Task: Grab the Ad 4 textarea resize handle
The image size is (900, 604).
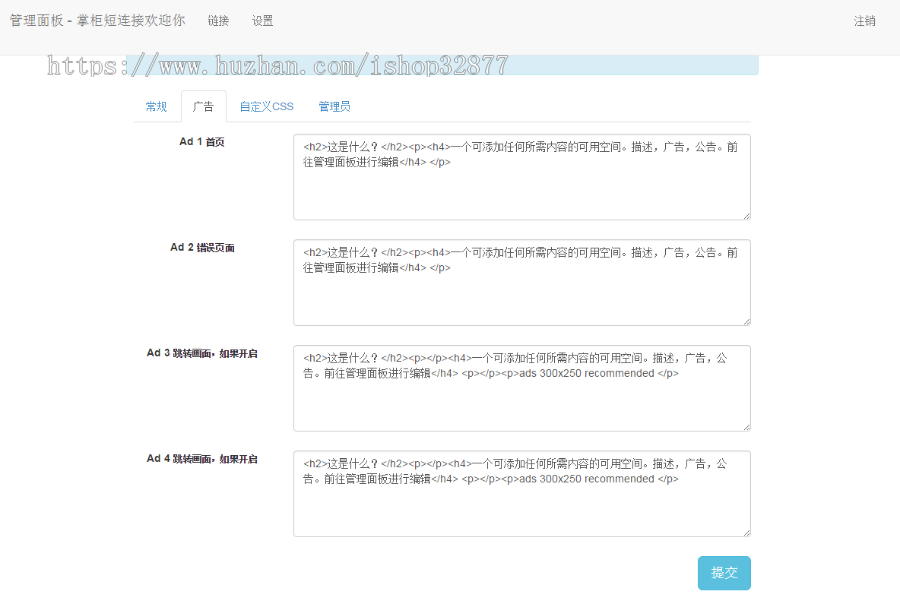Action: pyautogui.click(x=747, y=533)
